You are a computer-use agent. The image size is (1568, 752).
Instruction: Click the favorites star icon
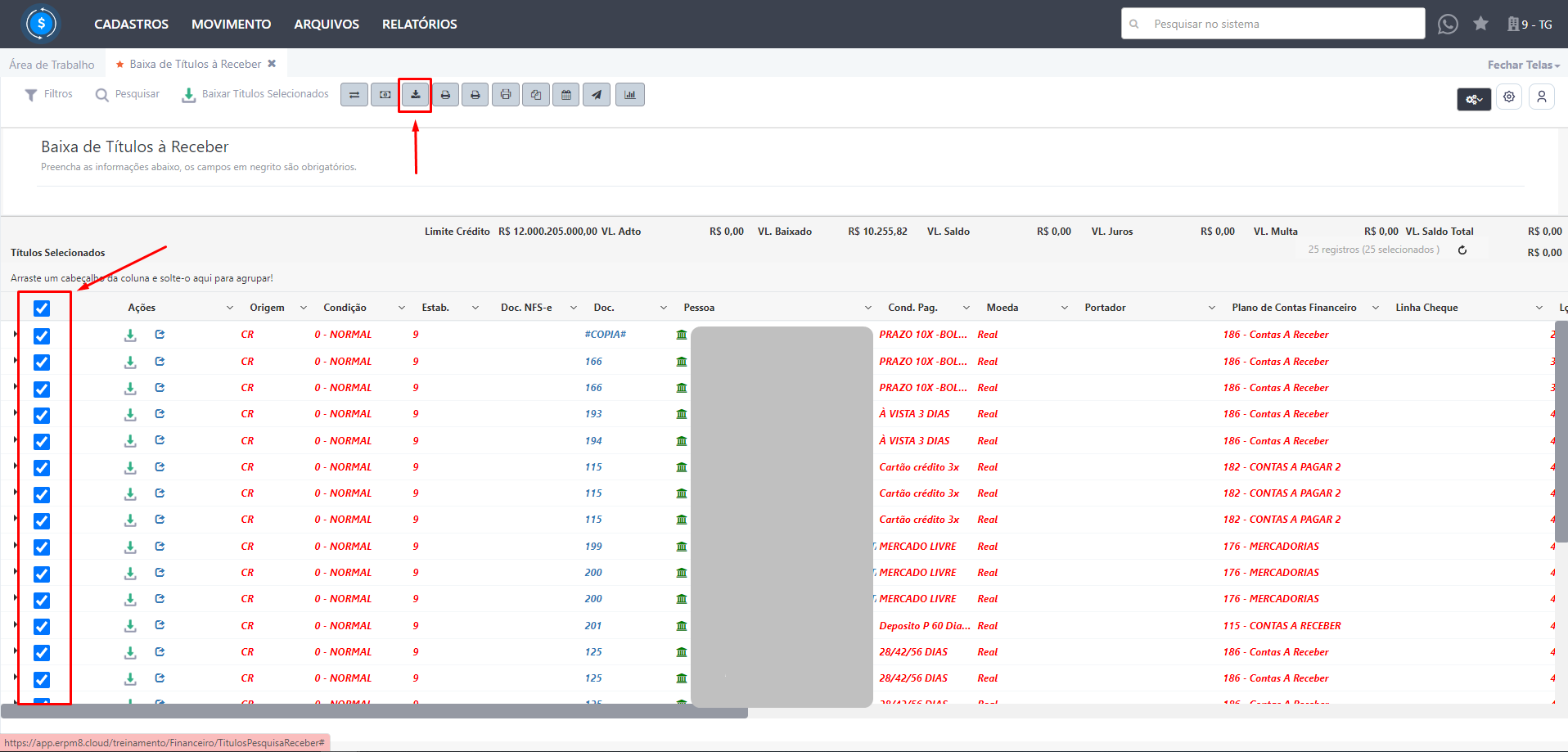pyautogui.click(x=1480, y=24)
